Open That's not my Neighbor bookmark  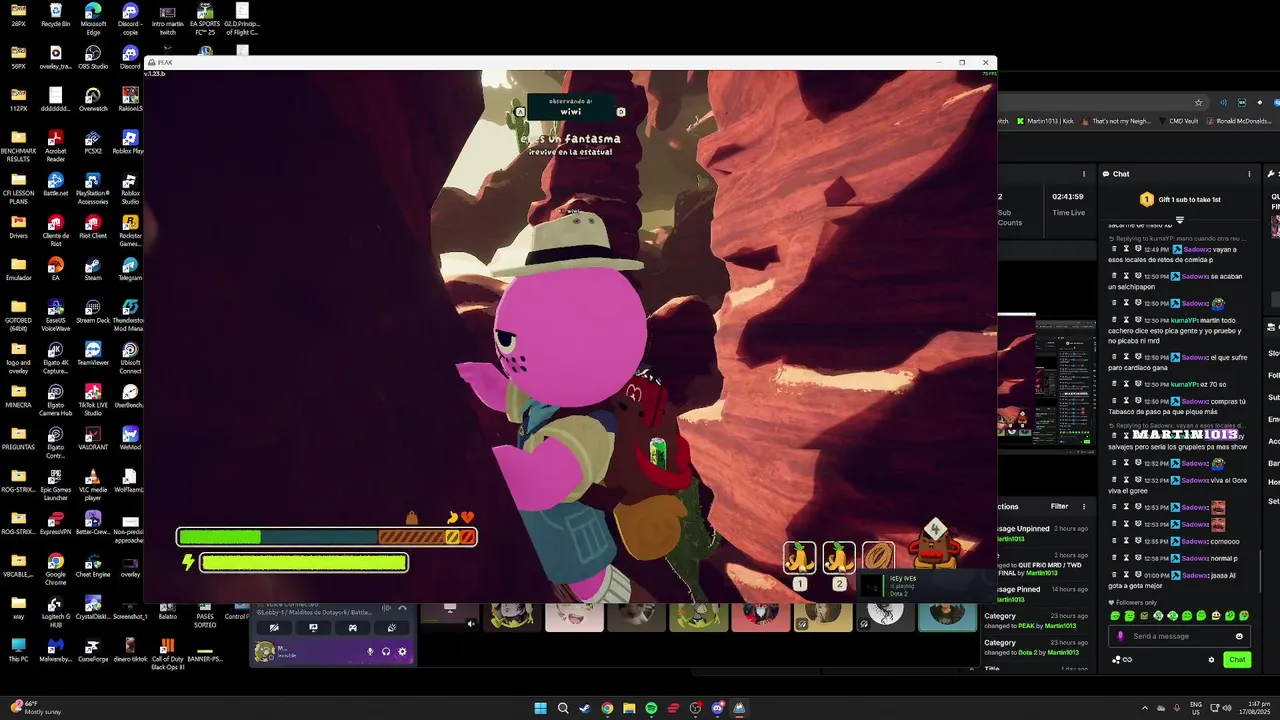tap(1116, 121)
